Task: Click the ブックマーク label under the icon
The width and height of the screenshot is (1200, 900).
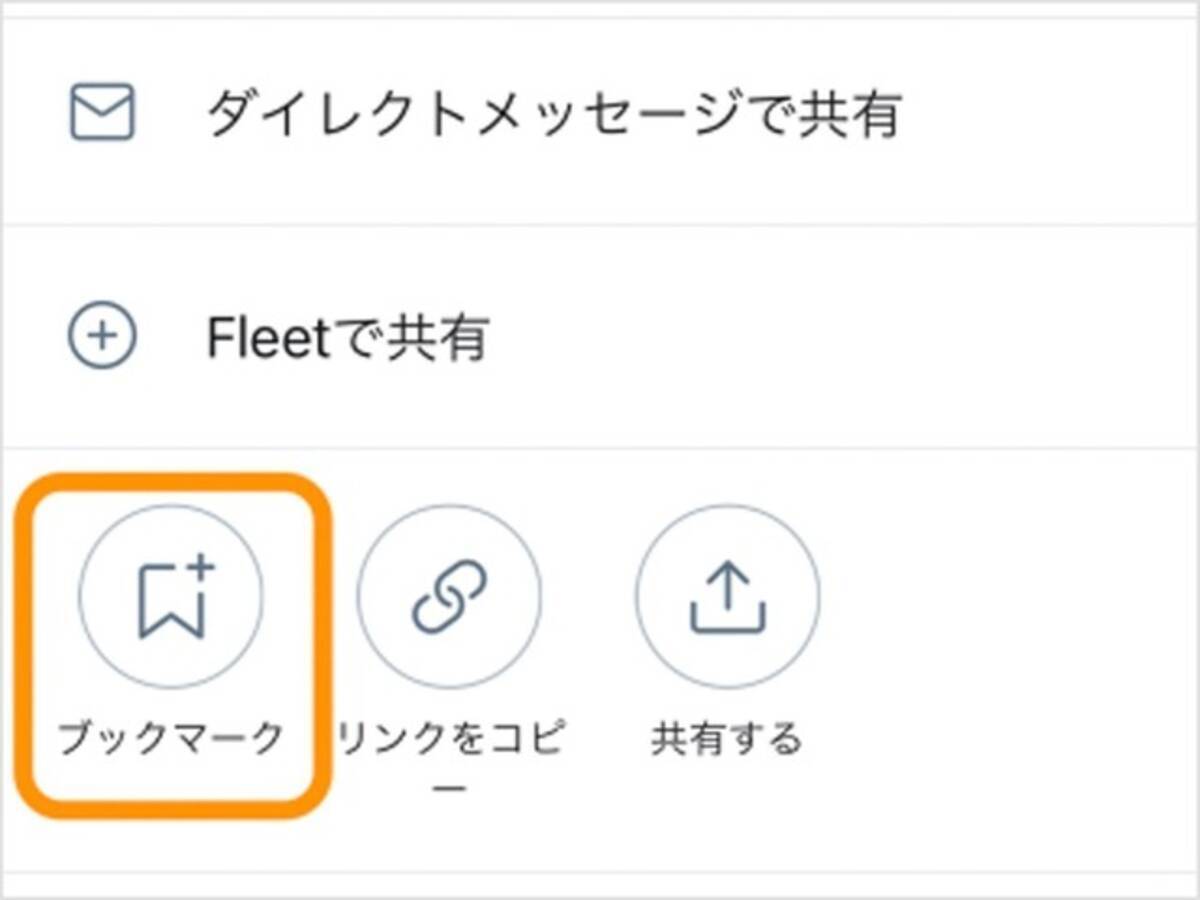Action: click(171, 738)
